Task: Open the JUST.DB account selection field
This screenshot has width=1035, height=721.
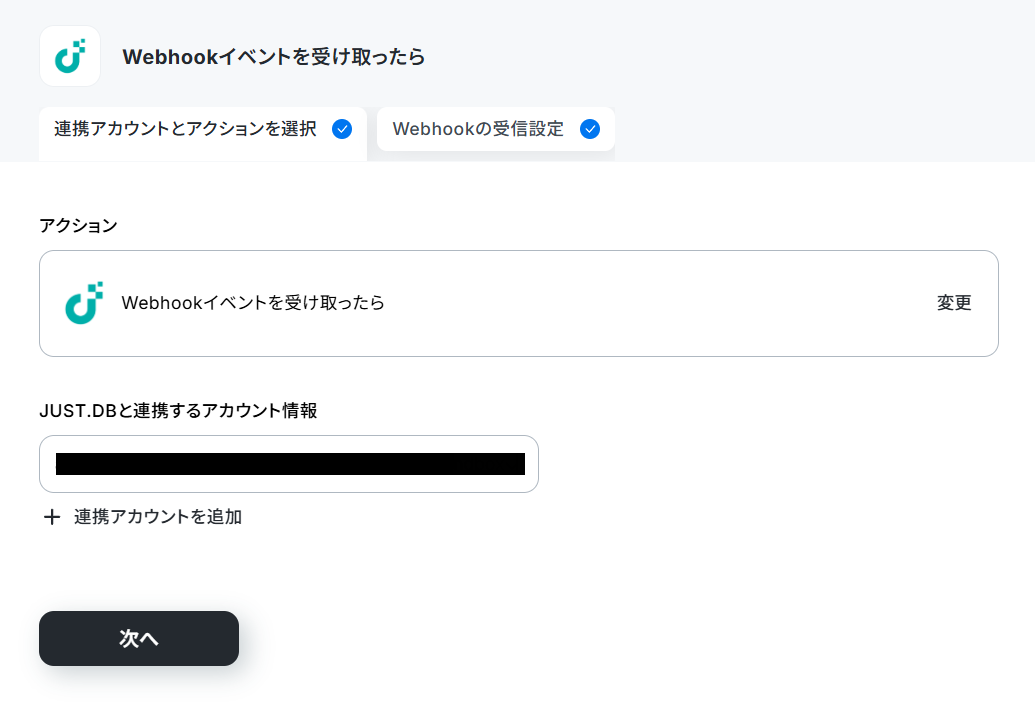Action: 289,464
